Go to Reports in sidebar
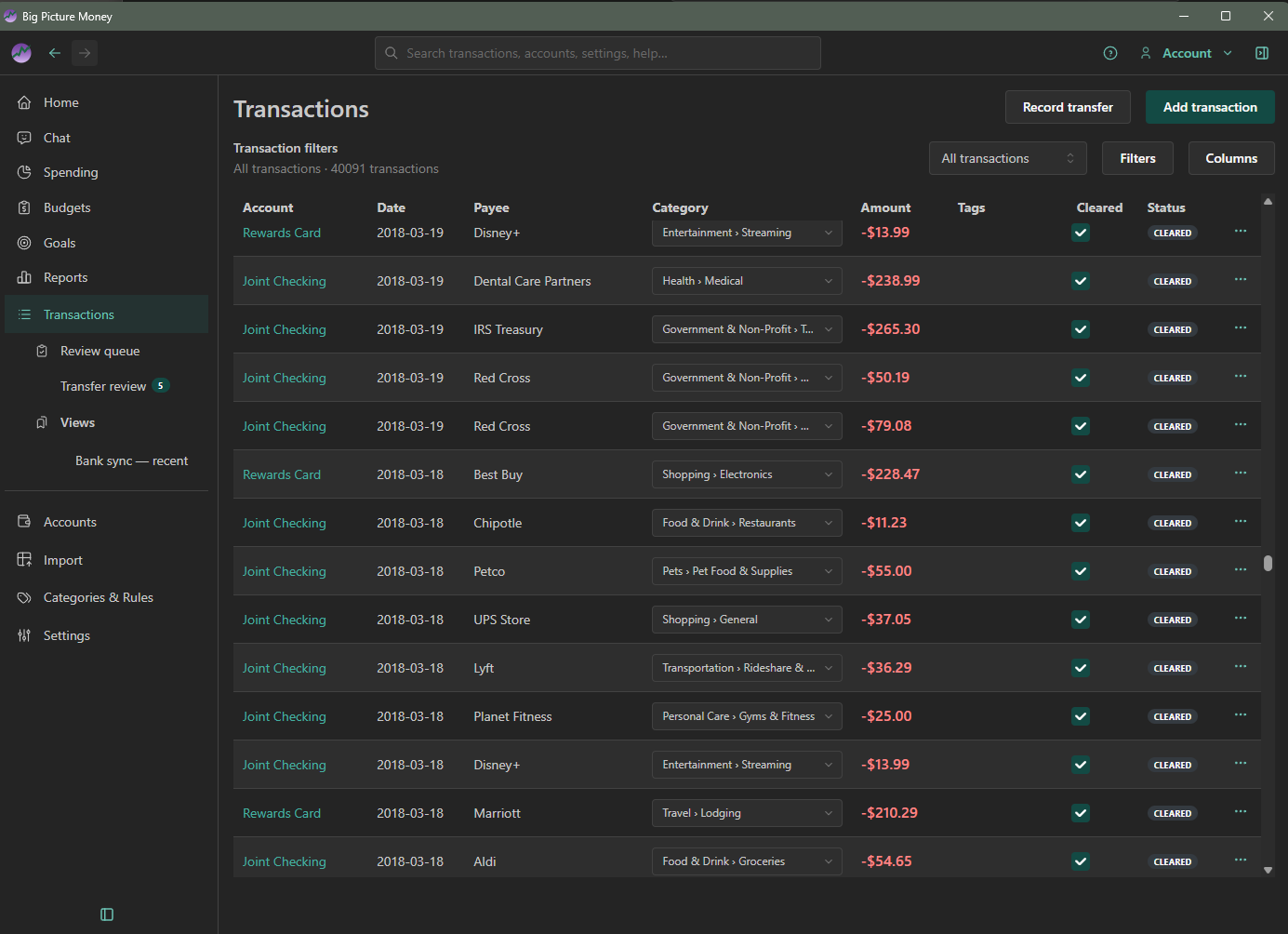The height and width of the screenshot is (934, 1288). pyautogui.click(x=107, y=277)
